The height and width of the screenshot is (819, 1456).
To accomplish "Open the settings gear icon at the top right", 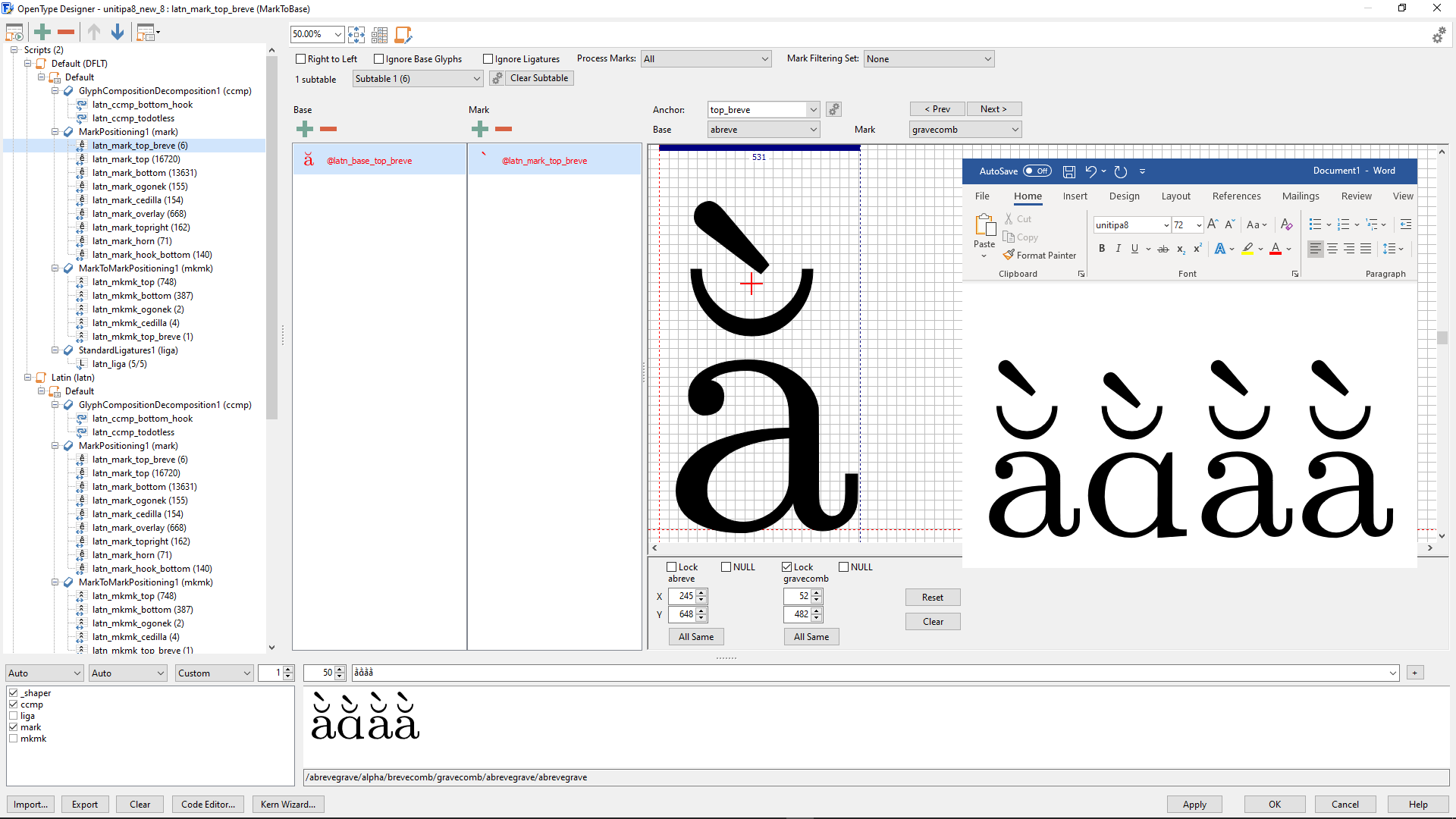I will (1439, 35).
